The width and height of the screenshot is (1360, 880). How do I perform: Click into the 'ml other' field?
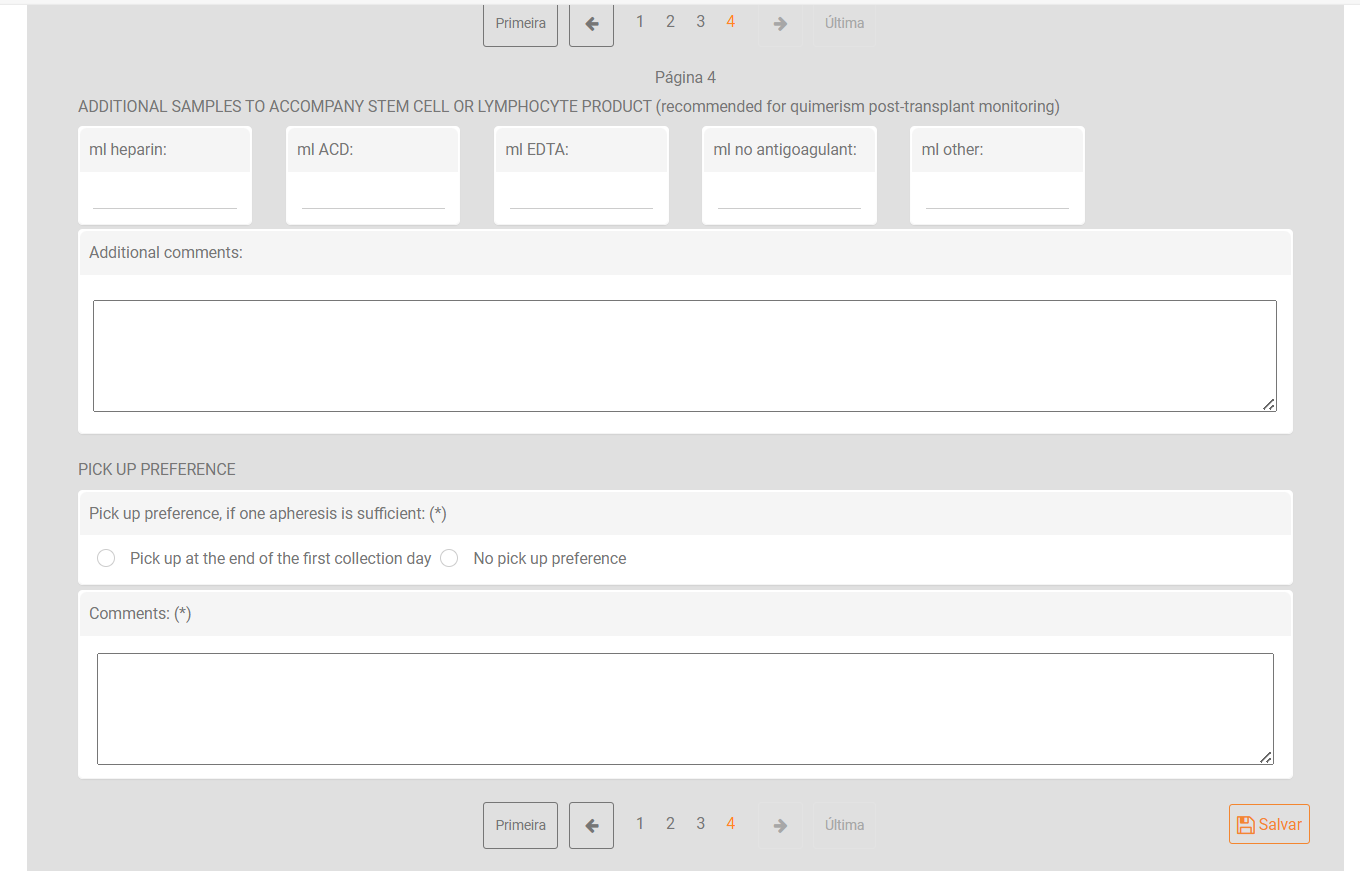997,197
